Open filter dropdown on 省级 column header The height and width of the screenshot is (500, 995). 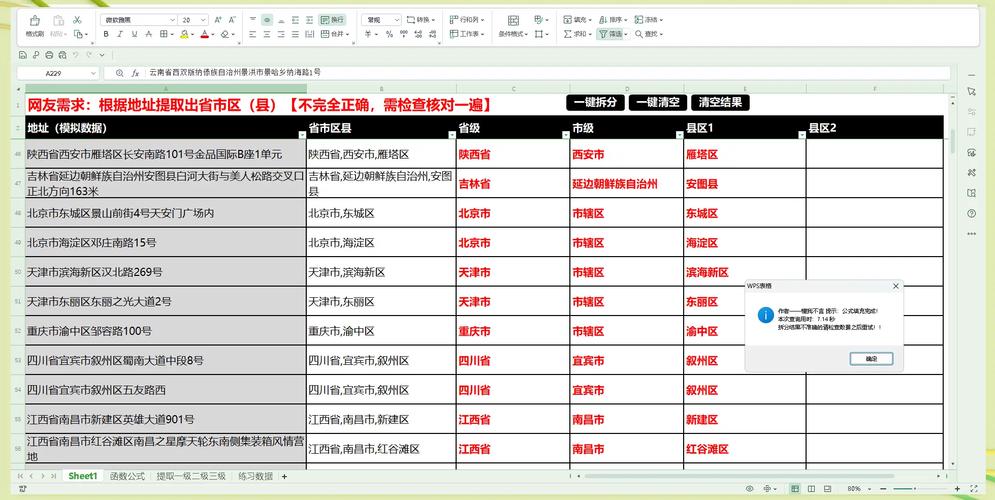[565, 135]
